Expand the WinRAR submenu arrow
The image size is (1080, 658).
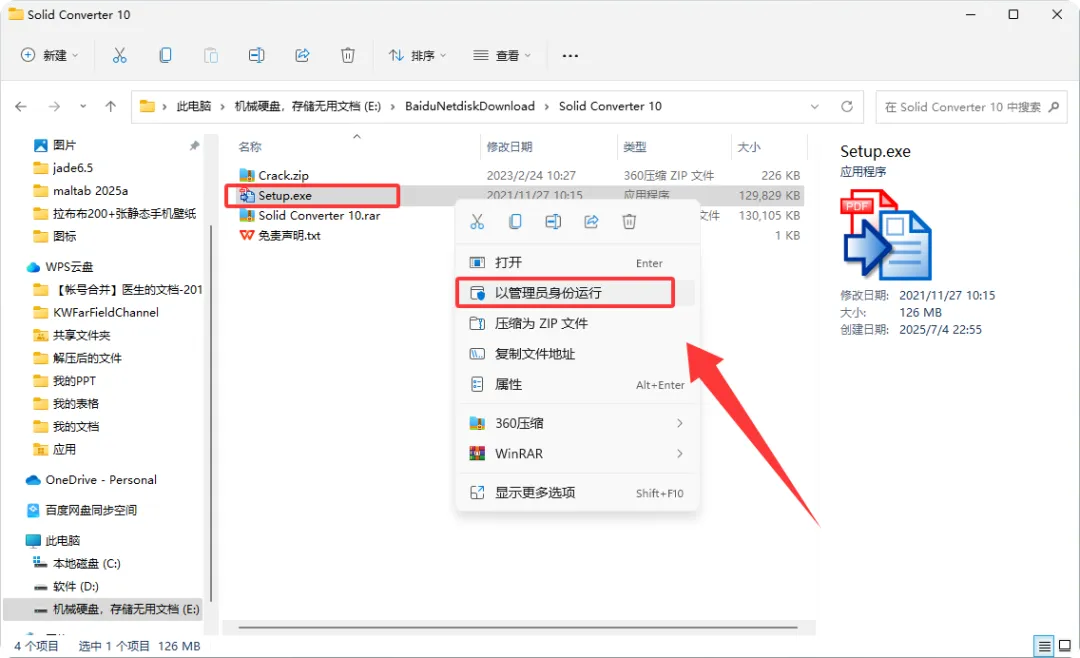680,453
